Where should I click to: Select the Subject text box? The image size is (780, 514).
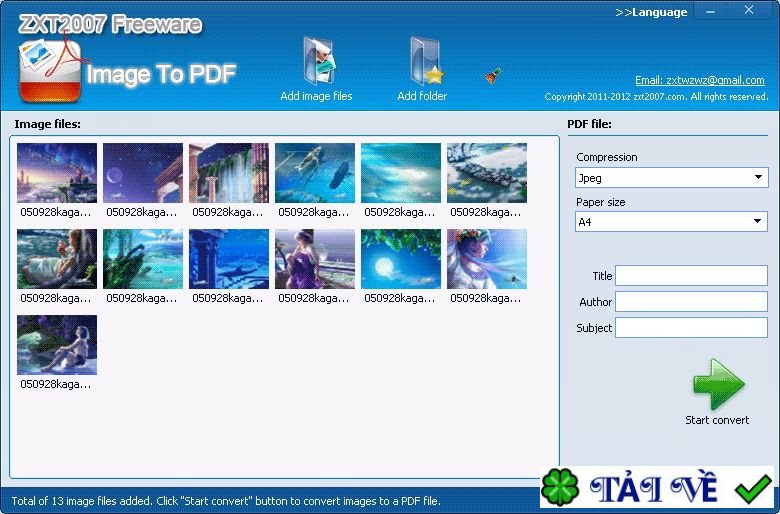tap(691, 328)
